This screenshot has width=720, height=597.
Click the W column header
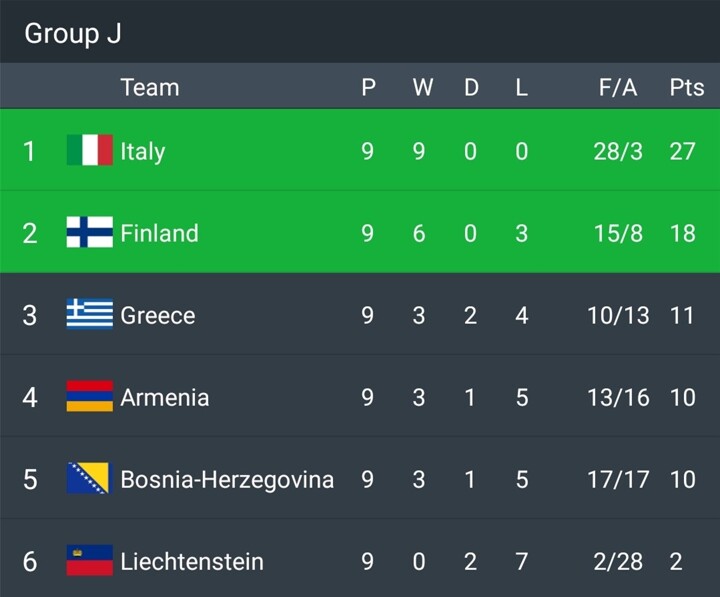(422, 88)
